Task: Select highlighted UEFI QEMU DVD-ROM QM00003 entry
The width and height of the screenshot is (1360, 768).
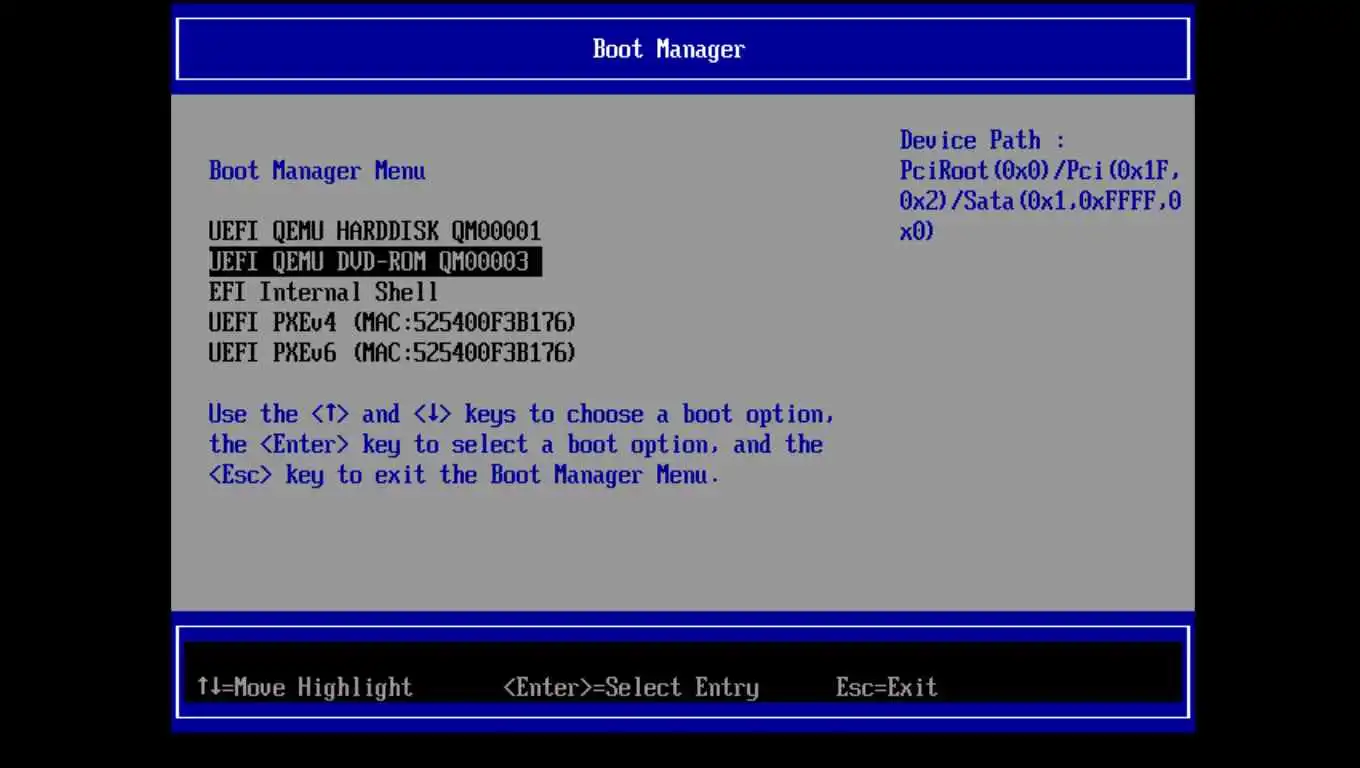Action: point(375,262)
